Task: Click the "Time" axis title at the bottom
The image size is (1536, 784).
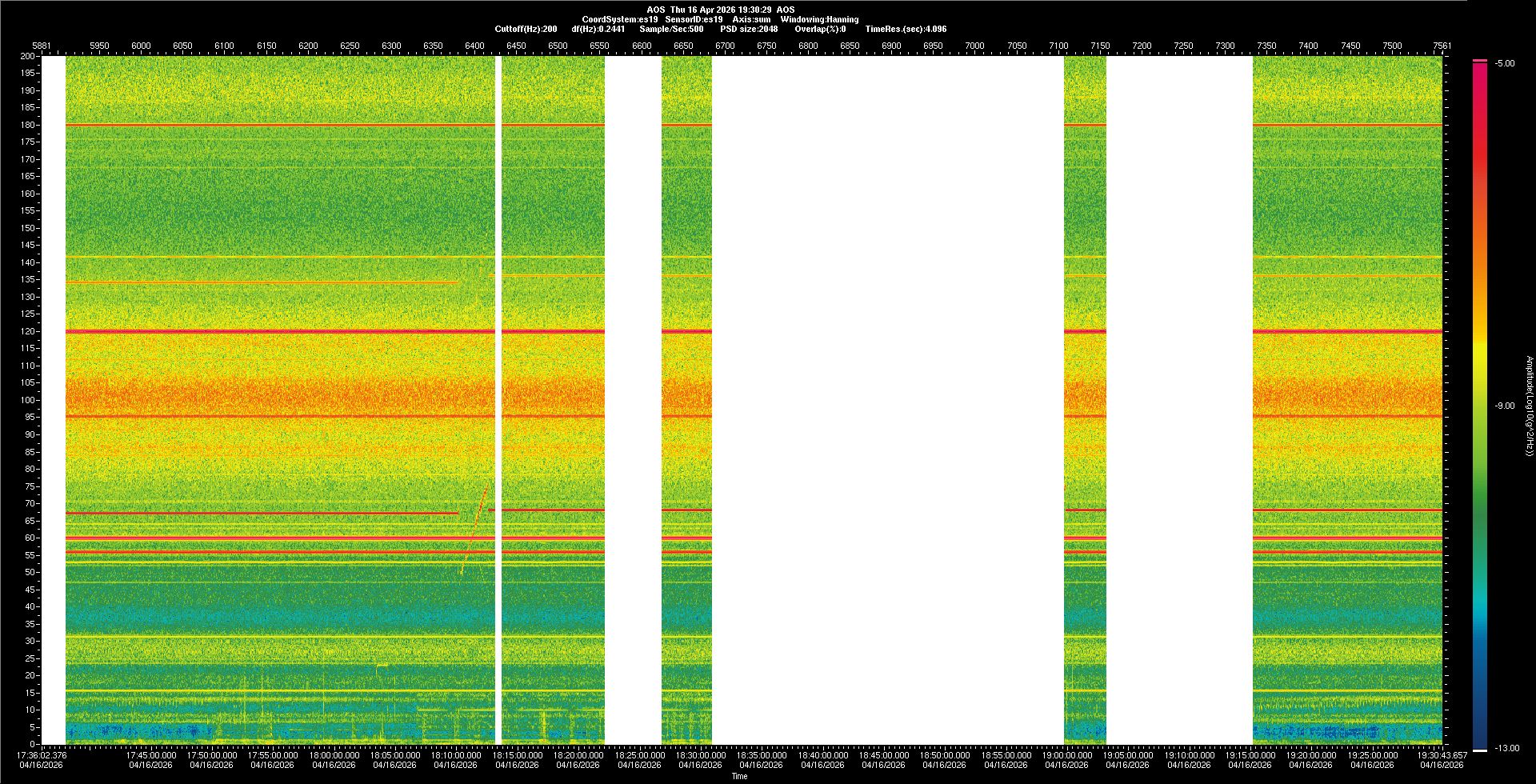Action: point(739,776)
